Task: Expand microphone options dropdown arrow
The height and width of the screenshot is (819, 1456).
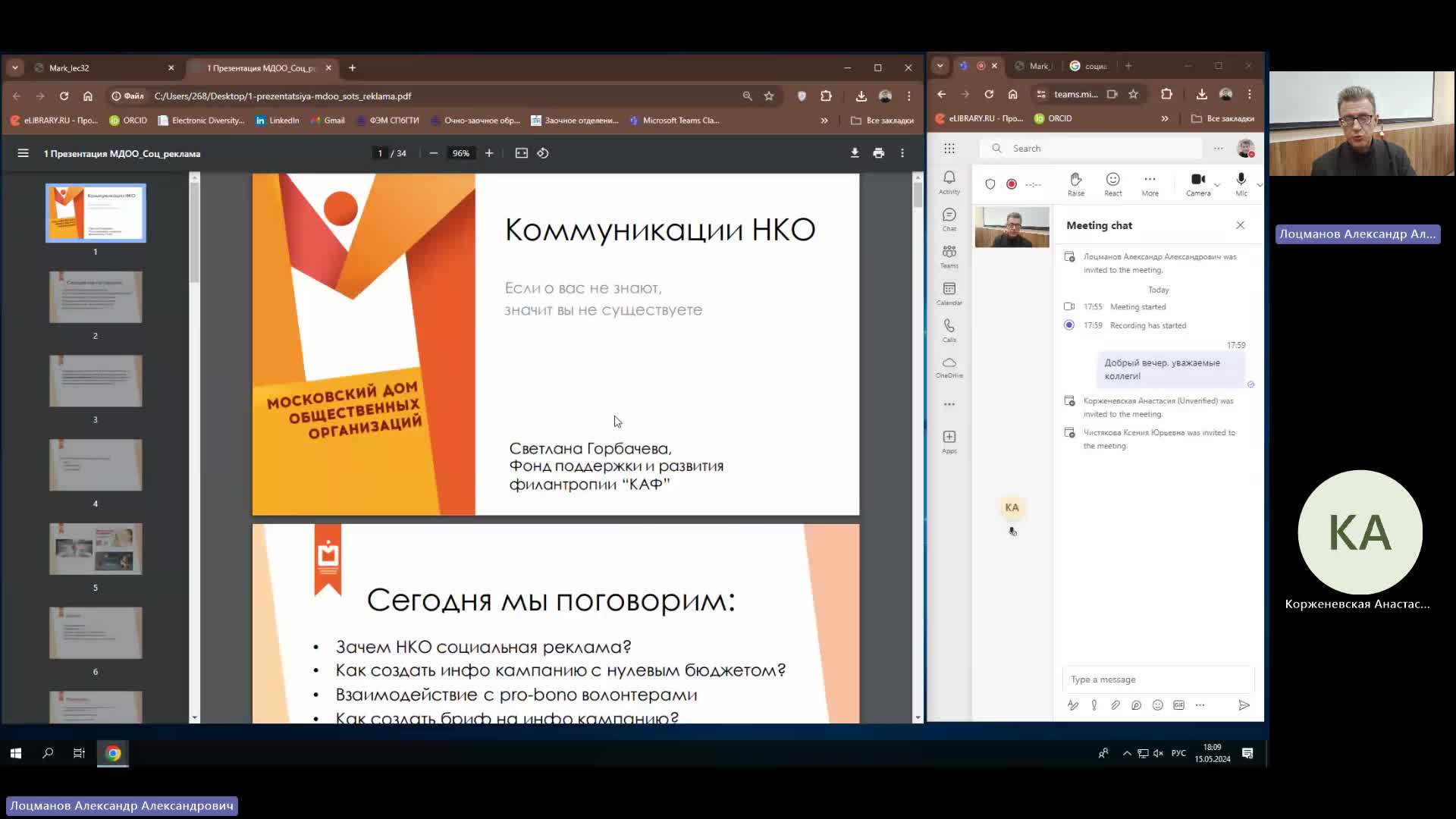Action: tap(1259, 185)
